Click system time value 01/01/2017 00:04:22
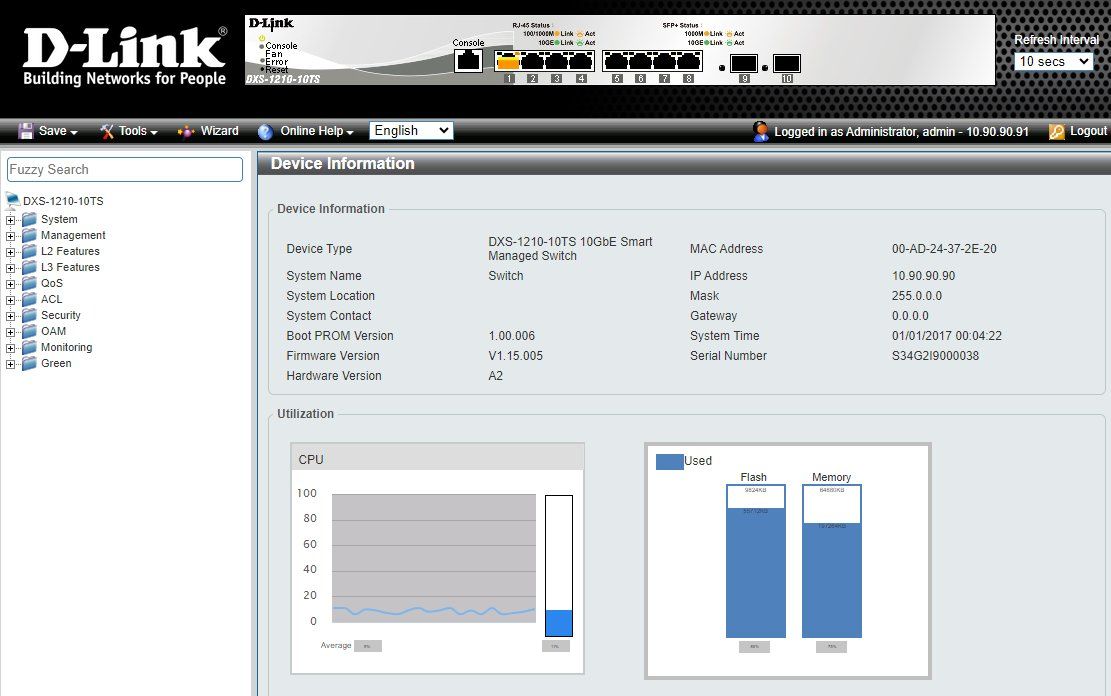1111x696 pixels. click(x=947, y=336)
